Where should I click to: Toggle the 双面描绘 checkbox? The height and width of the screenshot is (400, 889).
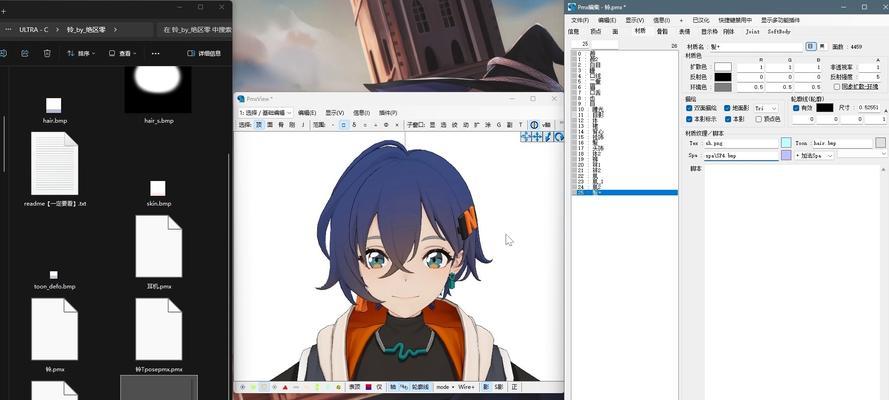tap(689, 108)
